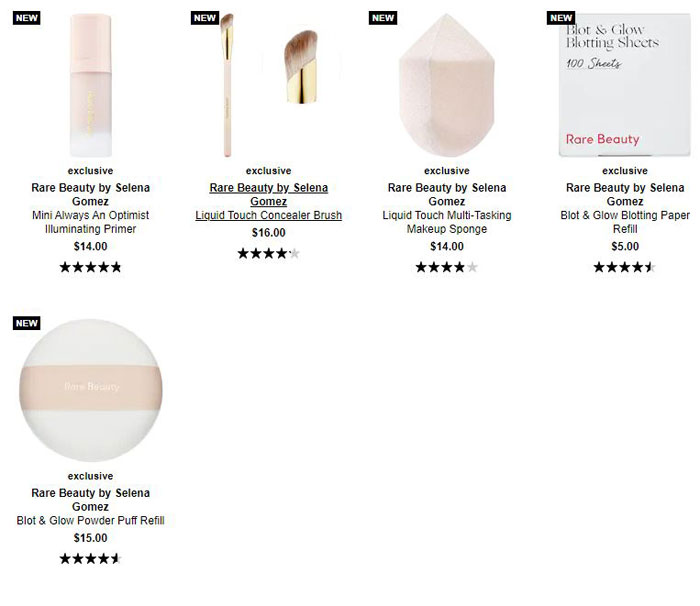Screen dimensions: 700x606
Task: Click the Liquid Touch Concealer Brush image
Action: [x=268, y=85]
